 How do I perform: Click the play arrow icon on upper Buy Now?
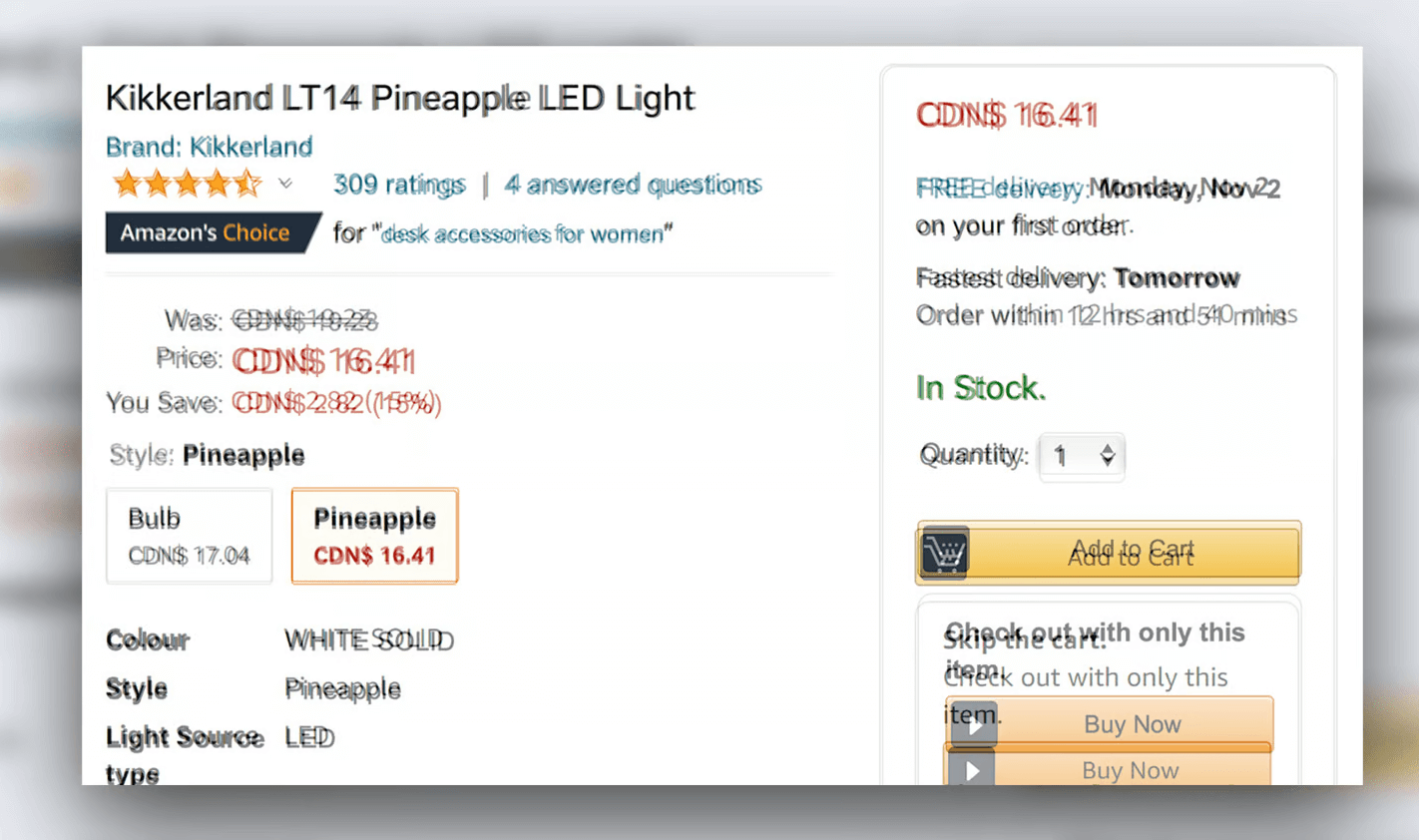click(973, 724)
